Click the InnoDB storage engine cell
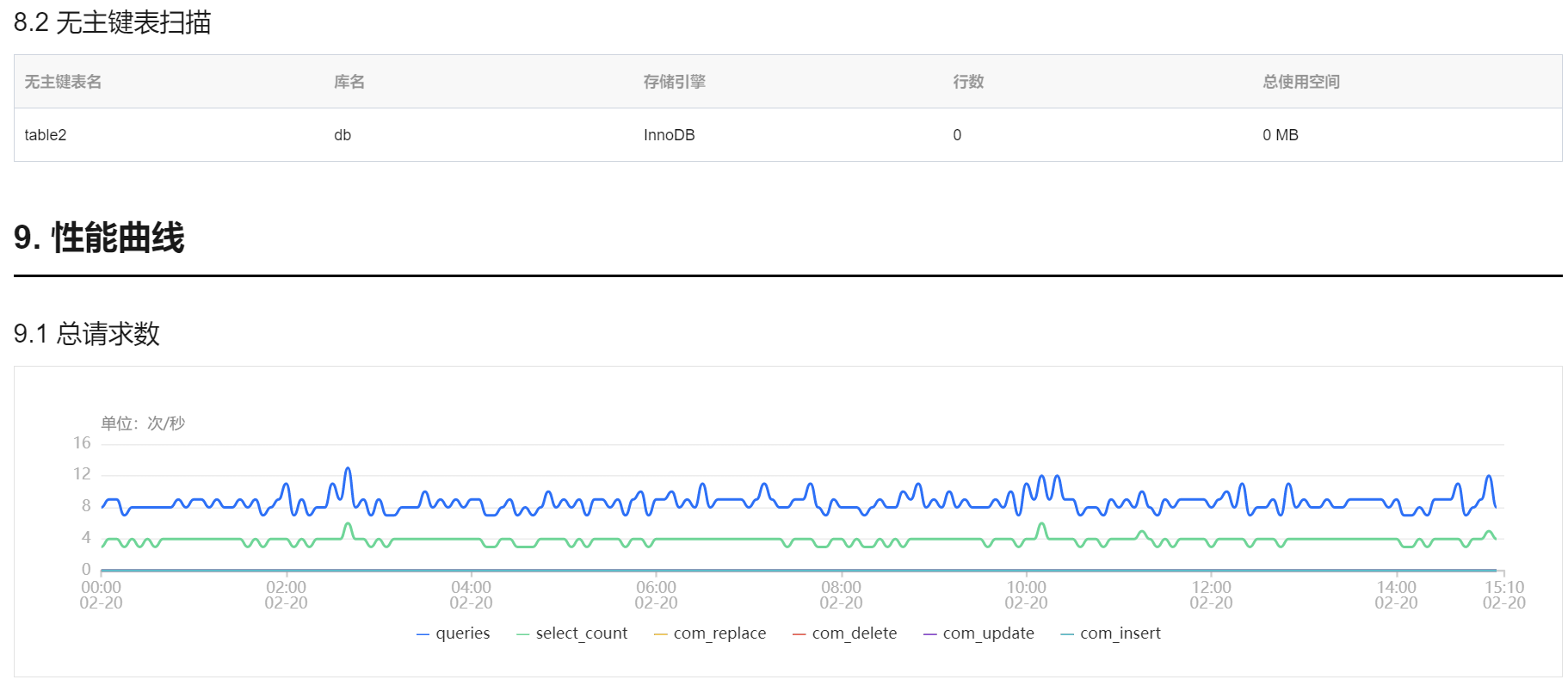Viewport: 1568px width, 692px height. tap(669, 135)
